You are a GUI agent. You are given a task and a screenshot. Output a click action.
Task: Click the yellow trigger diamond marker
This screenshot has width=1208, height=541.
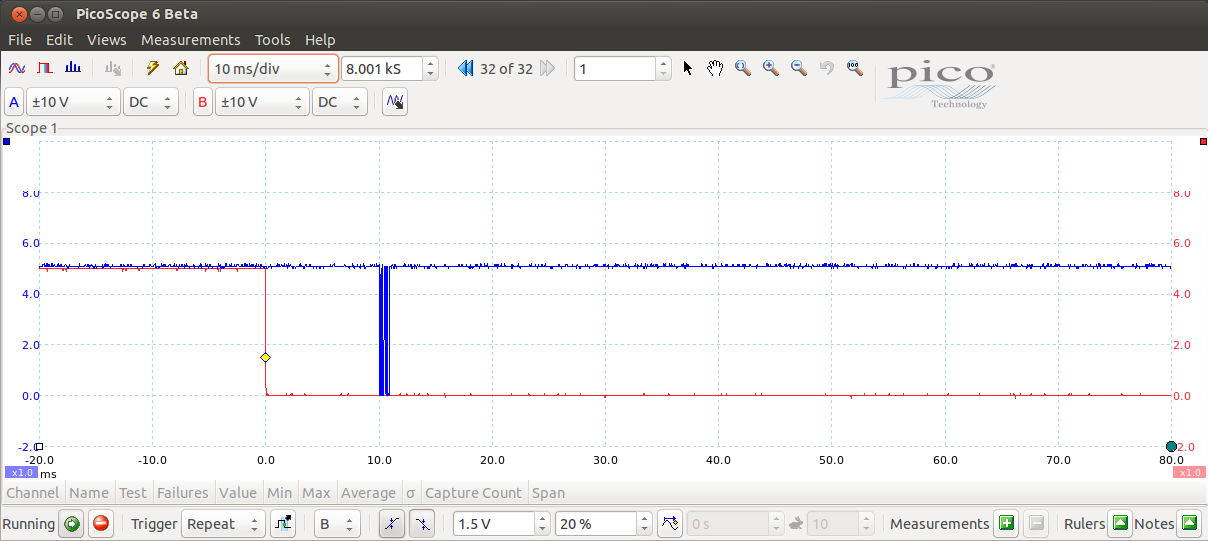[x=265, y=357]
